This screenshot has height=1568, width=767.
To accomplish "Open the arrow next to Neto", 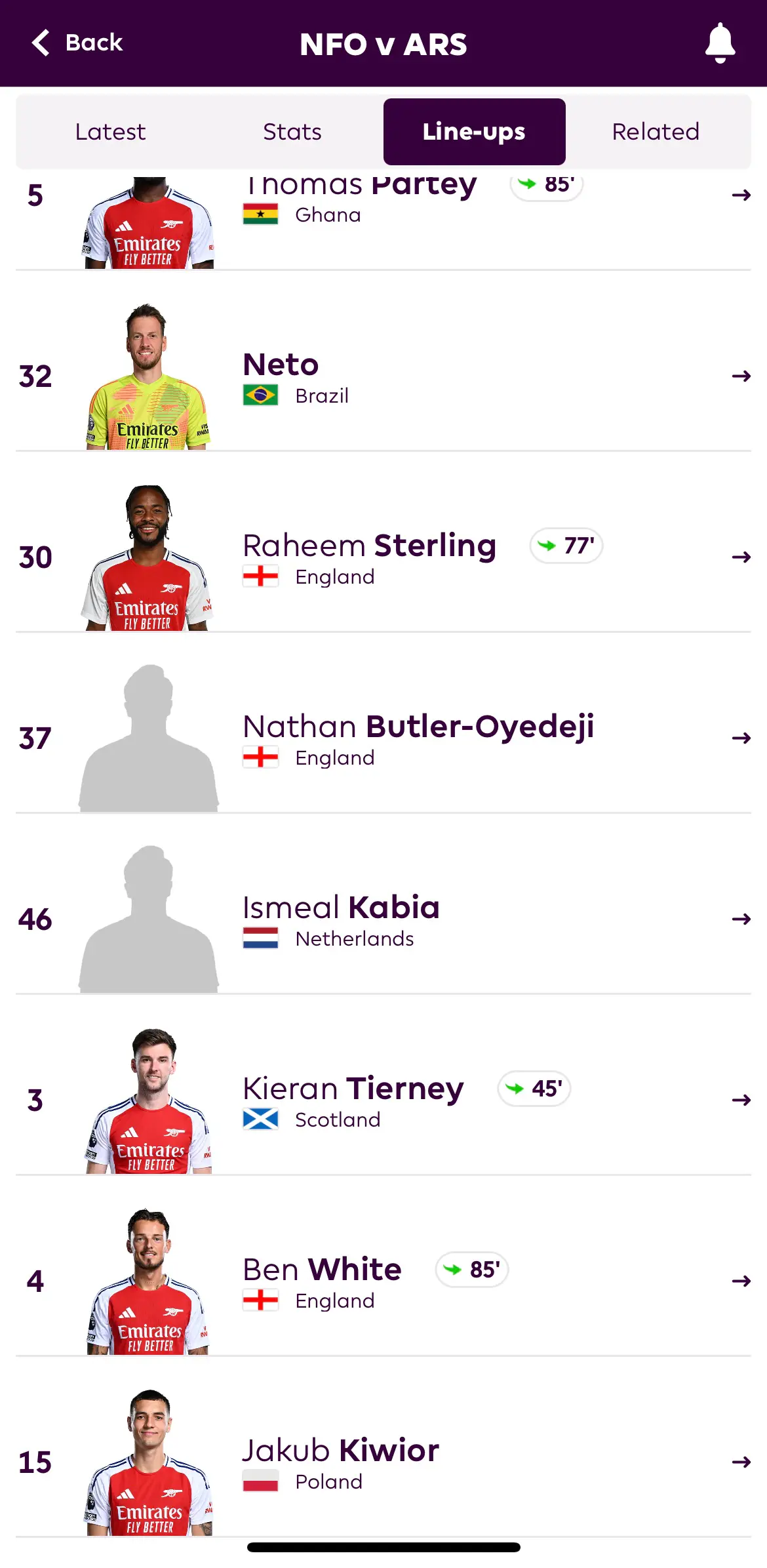I will (741, 376).
